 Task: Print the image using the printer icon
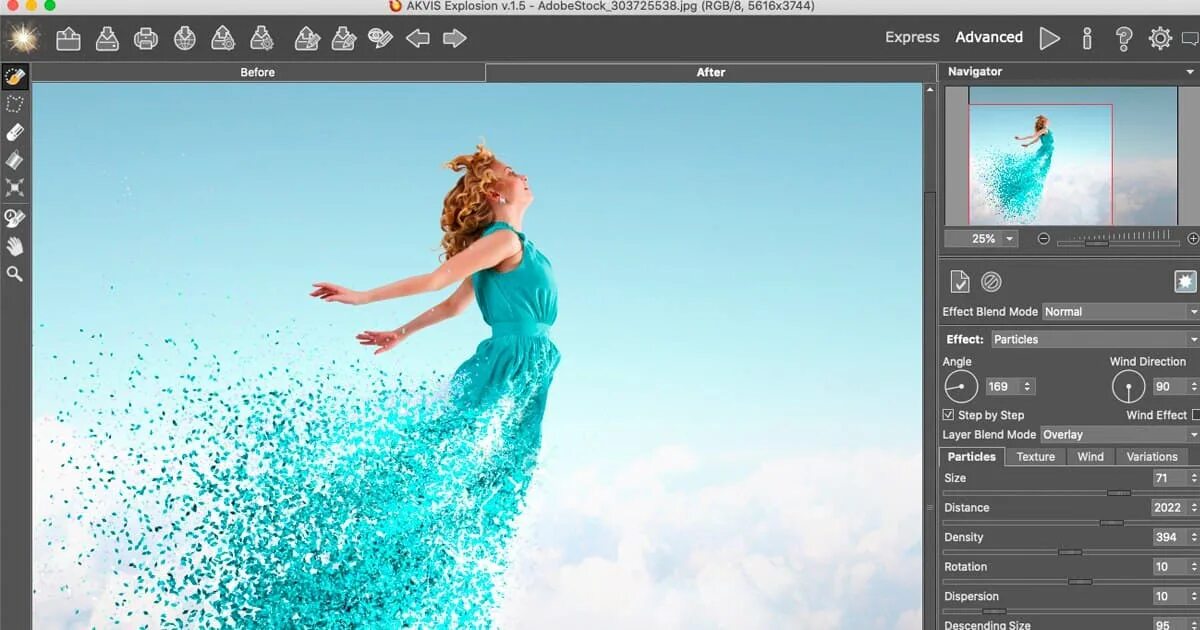coord(146,39)
